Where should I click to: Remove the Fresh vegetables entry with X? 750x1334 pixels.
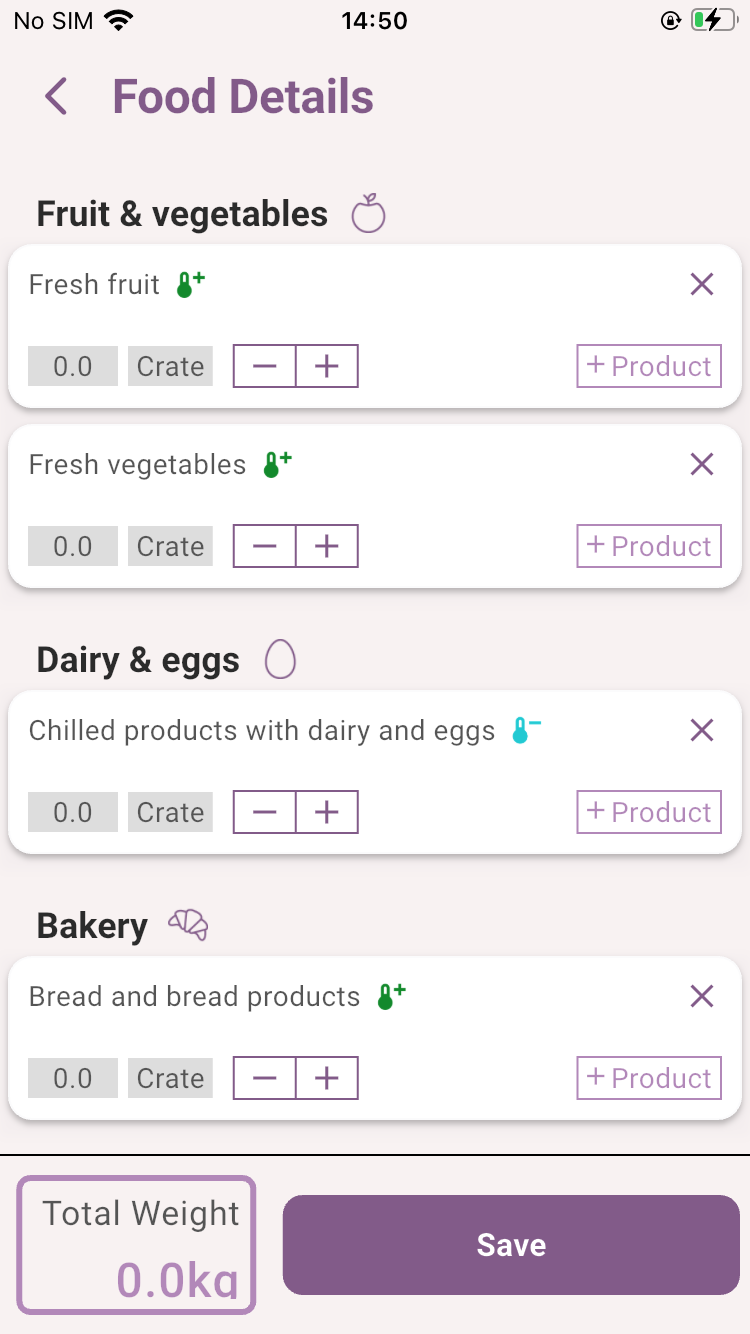coord(702,464)
